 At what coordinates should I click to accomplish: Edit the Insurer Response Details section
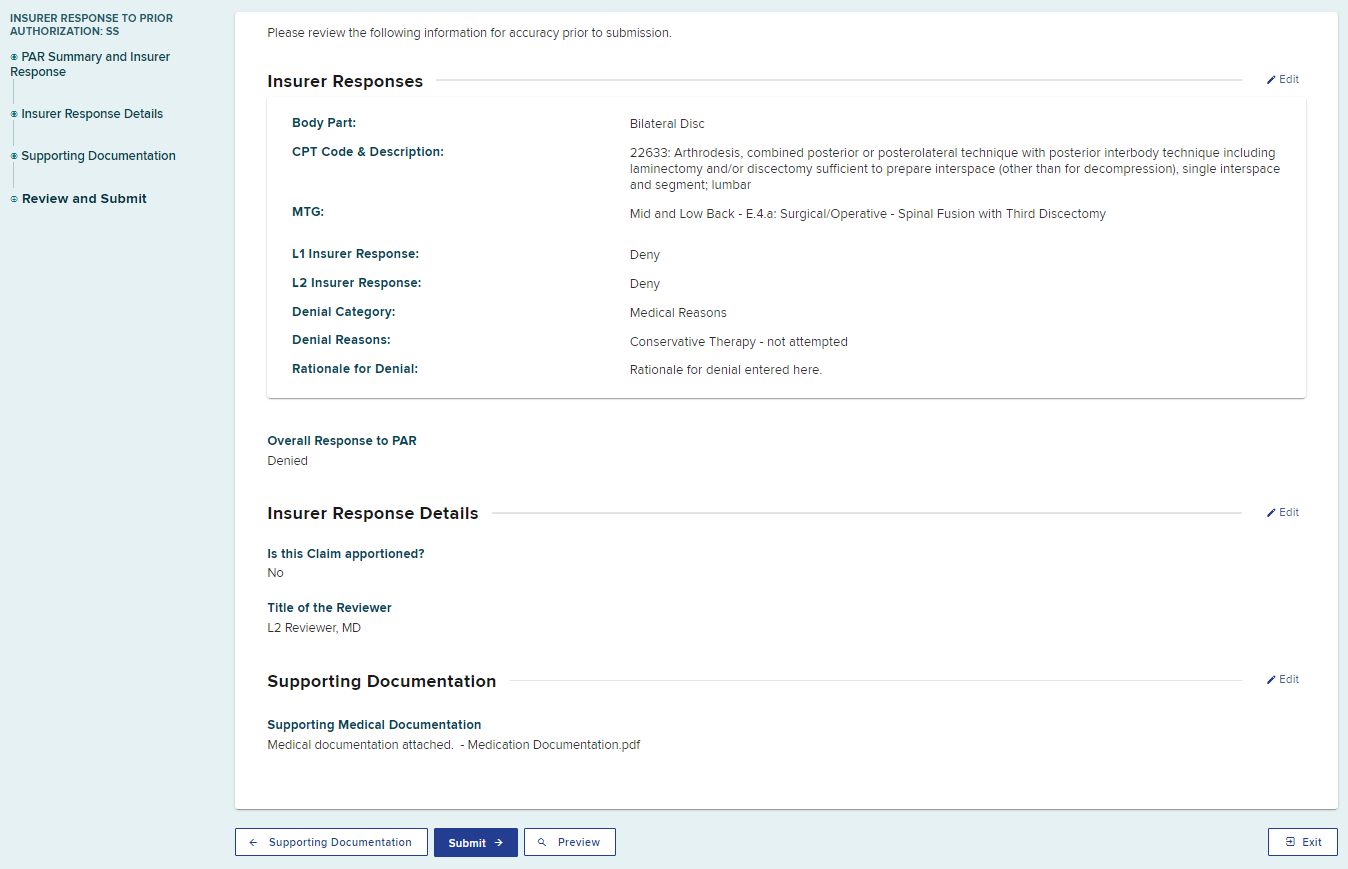[x=1283, y=513]
